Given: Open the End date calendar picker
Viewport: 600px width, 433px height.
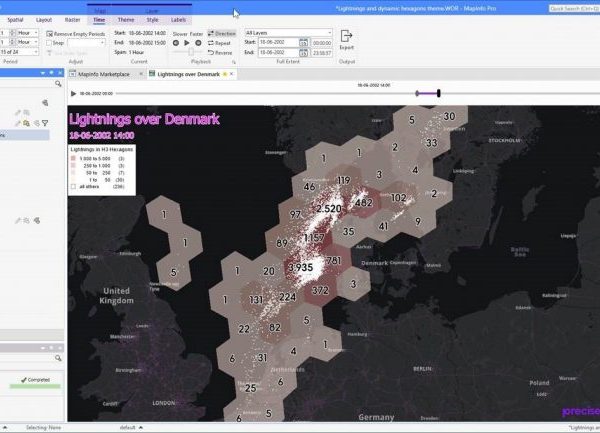Looking at the screenshot, I should [303, 52].
